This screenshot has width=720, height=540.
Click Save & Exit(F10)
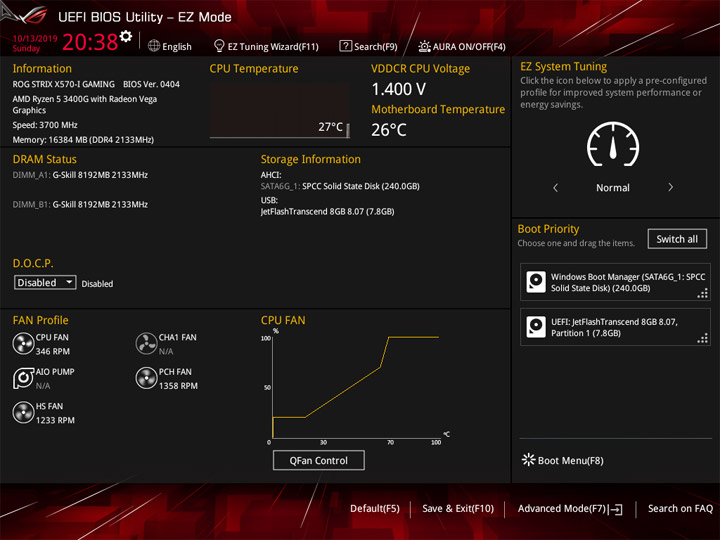458,509
